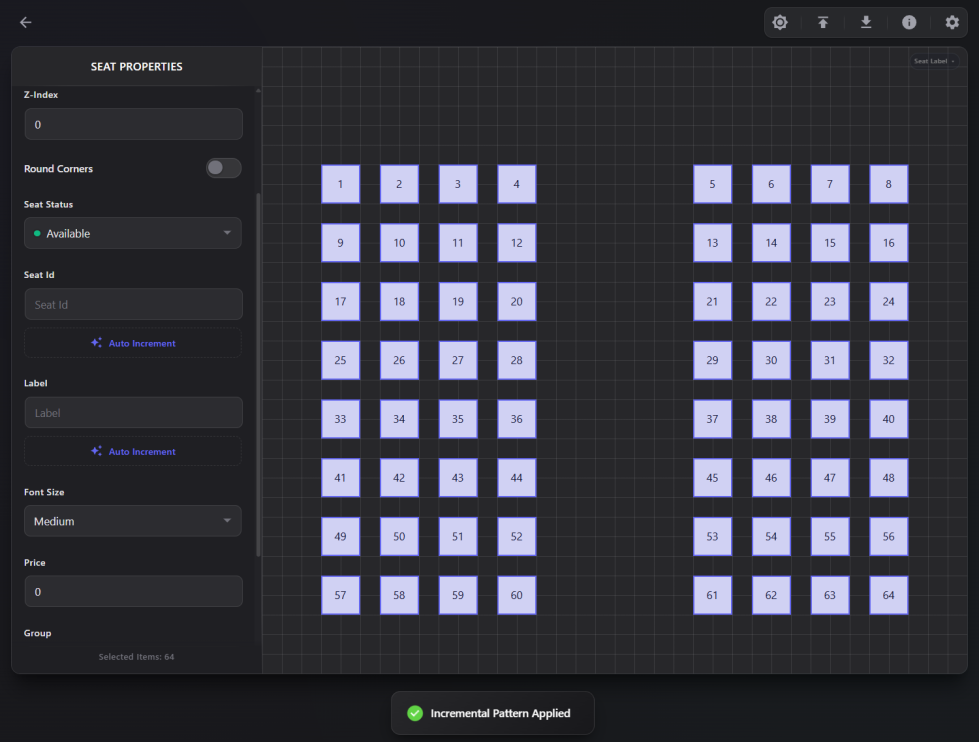The height and width of the screenshot is (742, 979).
Task: Toggle the Round Corners switch
Action: (x=223, y=168)
